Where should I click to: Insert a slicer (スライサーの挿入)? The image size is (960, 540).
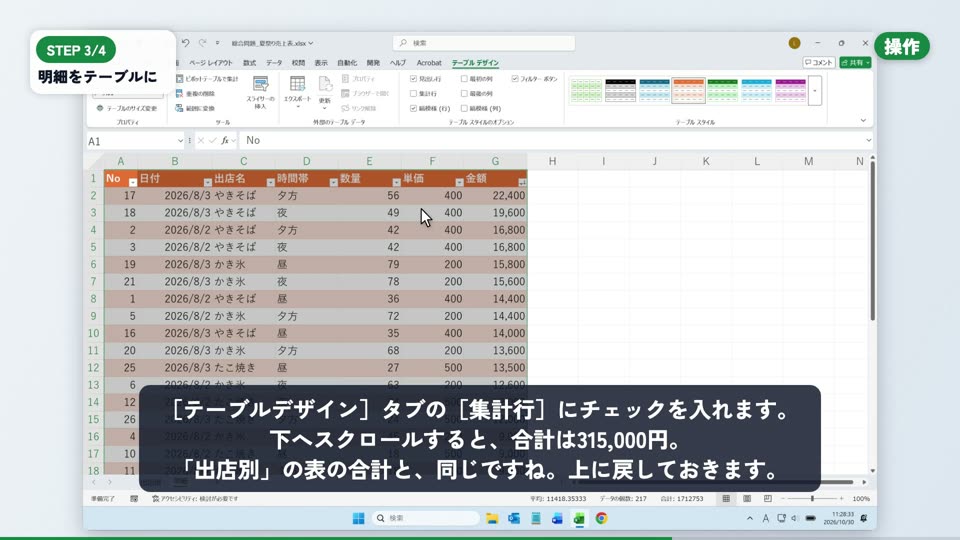tap(260, 92)
